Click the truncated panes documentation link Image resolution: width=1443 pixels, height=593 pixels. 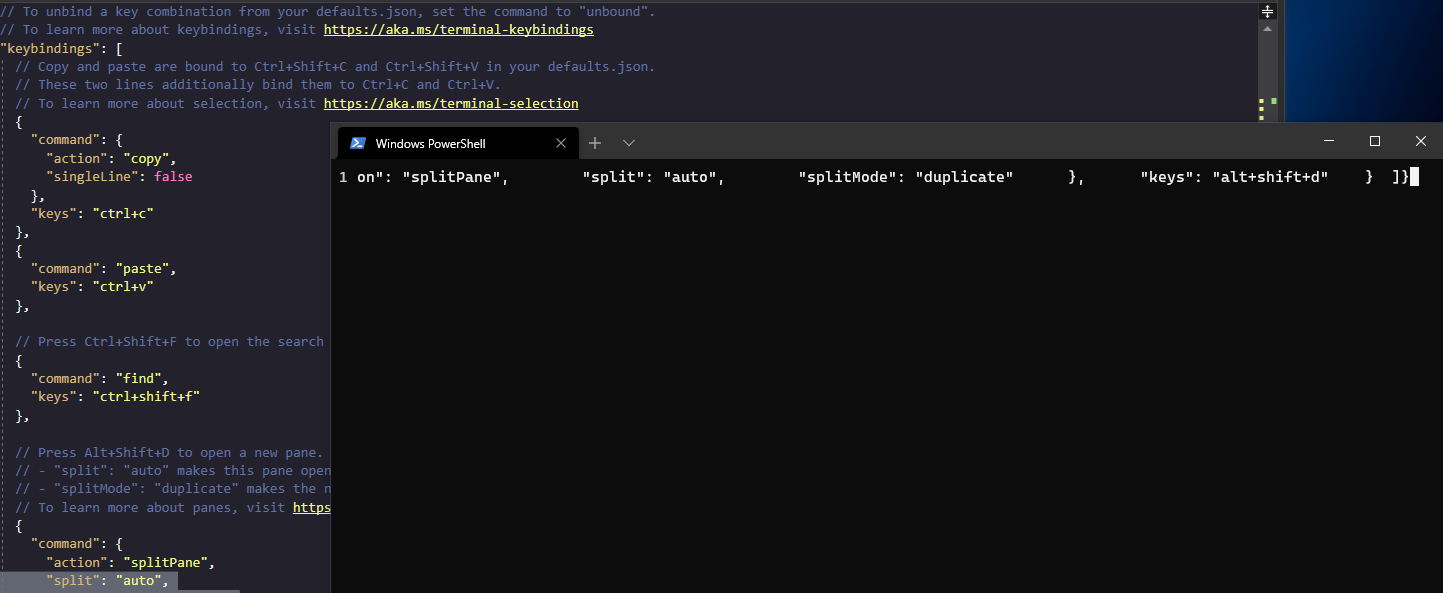(x=311, y=507)
